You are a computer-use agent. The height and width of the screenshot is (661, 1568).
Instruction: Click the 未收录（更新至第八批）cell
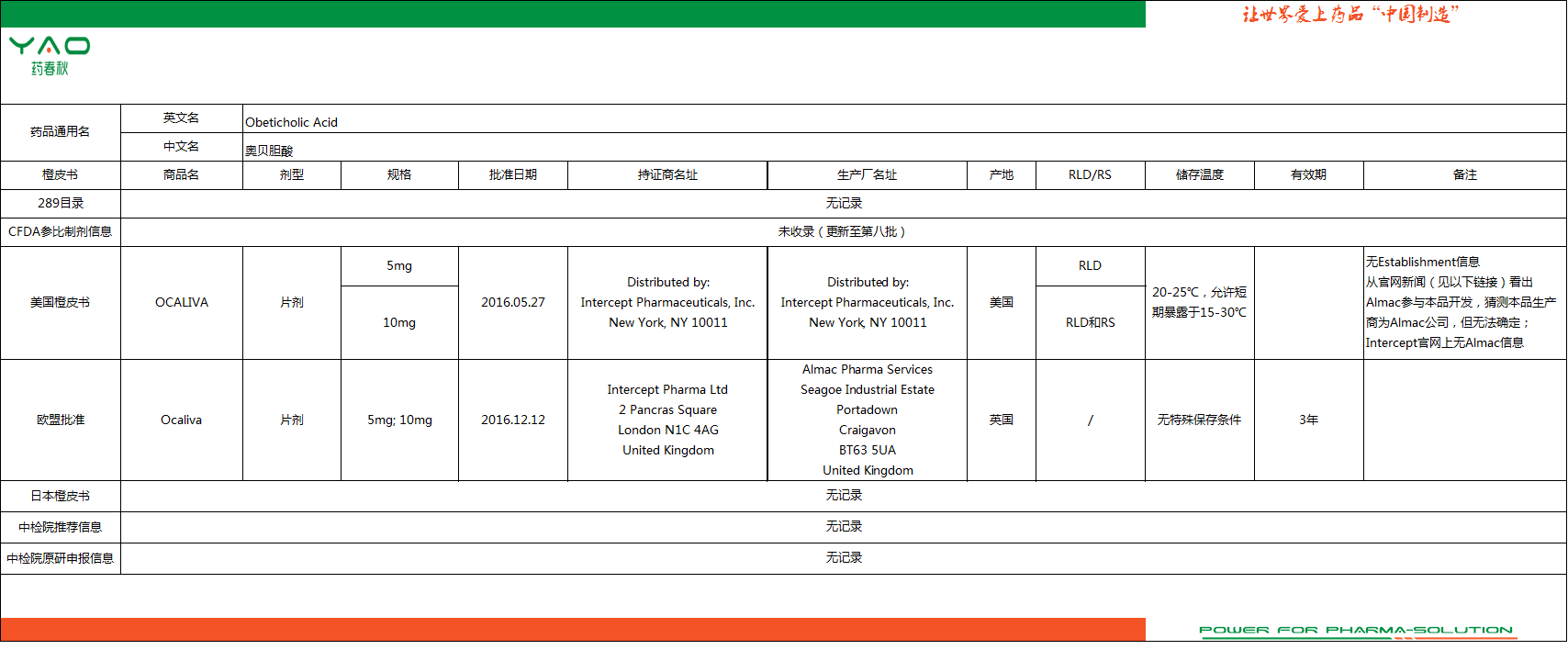tap(844, 232)
